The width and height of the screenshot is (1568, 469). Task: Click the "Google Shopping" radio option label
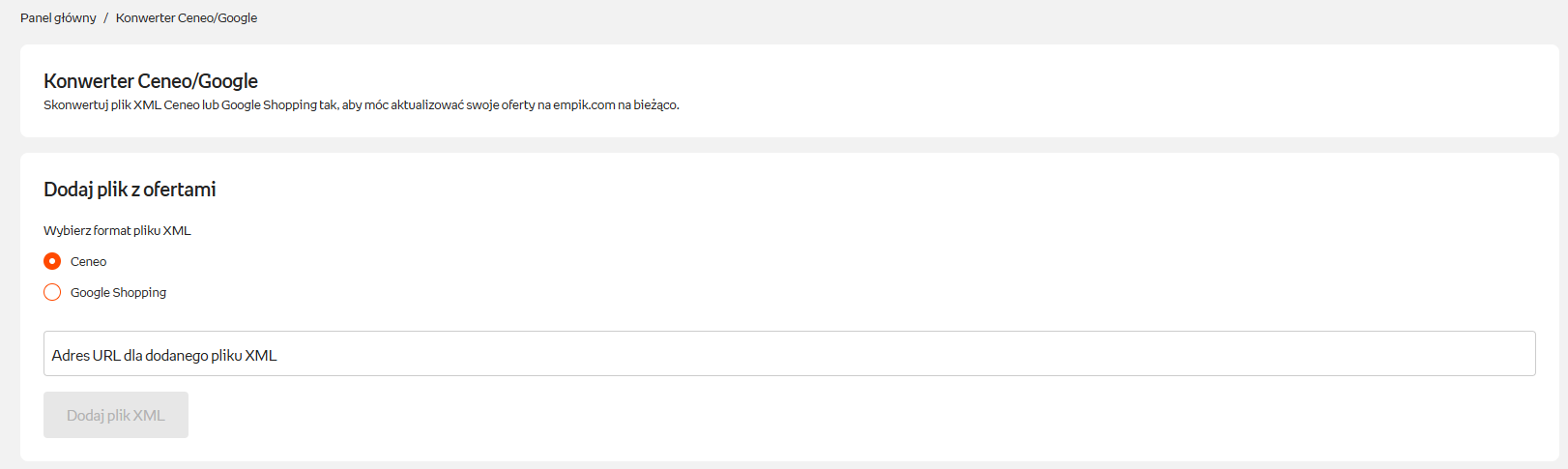point(118,293)
